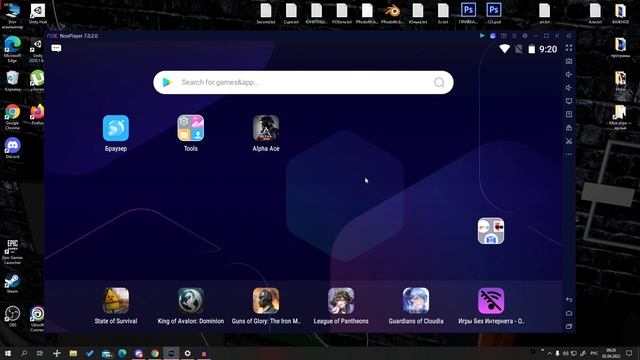Open Discord desktop shortcut
Viewport: 640px width, 360px height.
tap(12, 148)
